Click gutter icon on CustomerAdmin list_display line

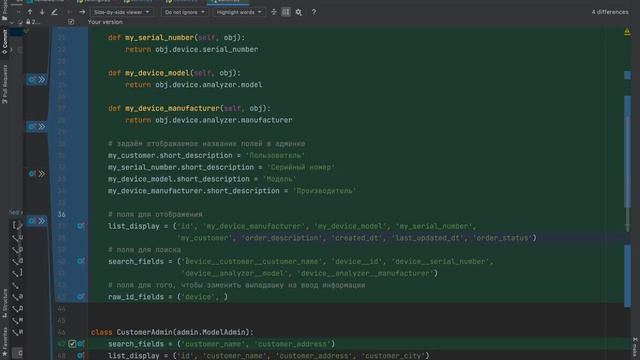(x=81, y=356)
